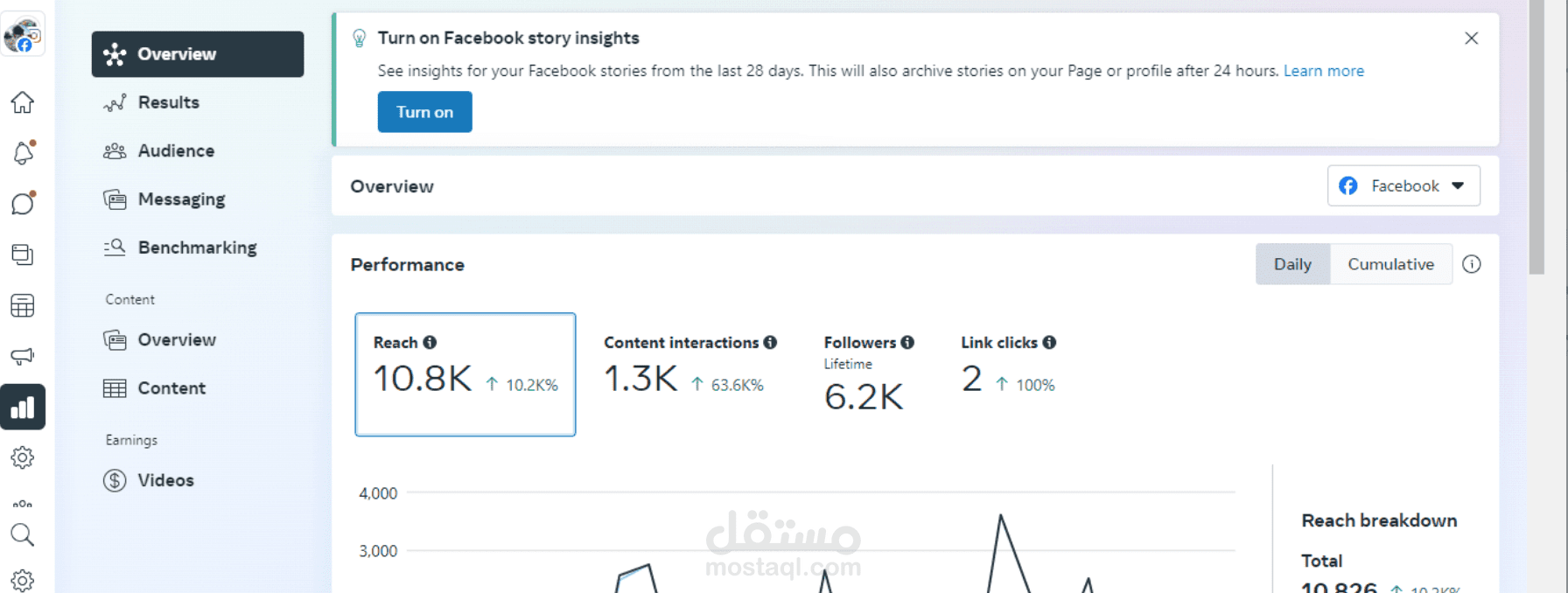Click the Content interactions info icon
1568x593 pixels.
coord(770,342)
